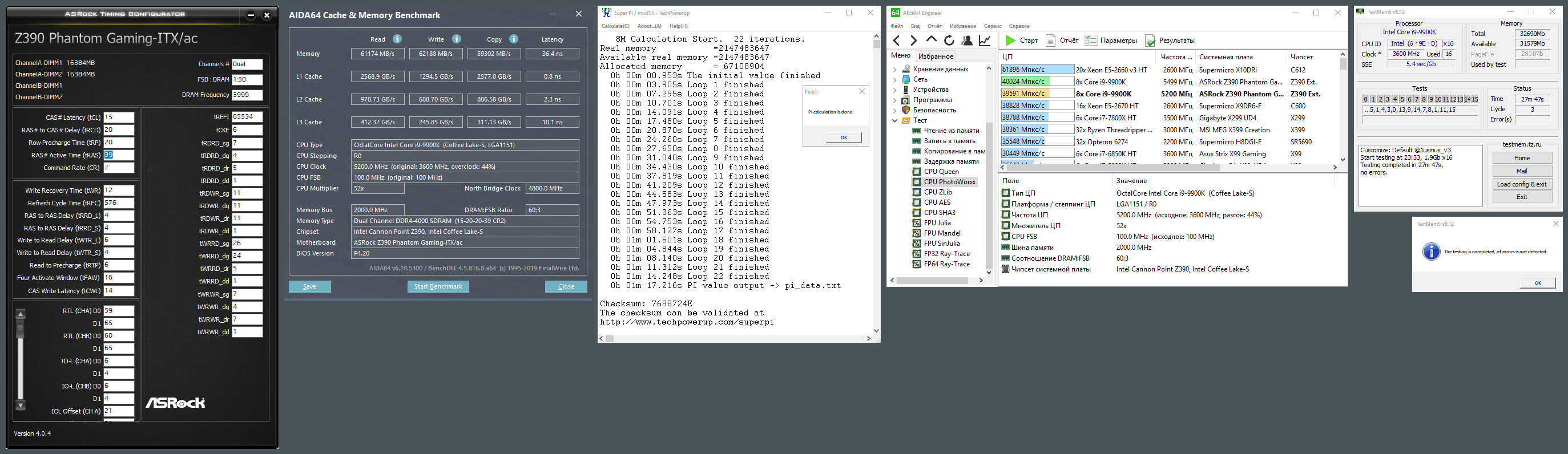Screen dimensions: 1568x454
Task: Select CPU Queen benchmark in tree
Action: click(941, 172)
